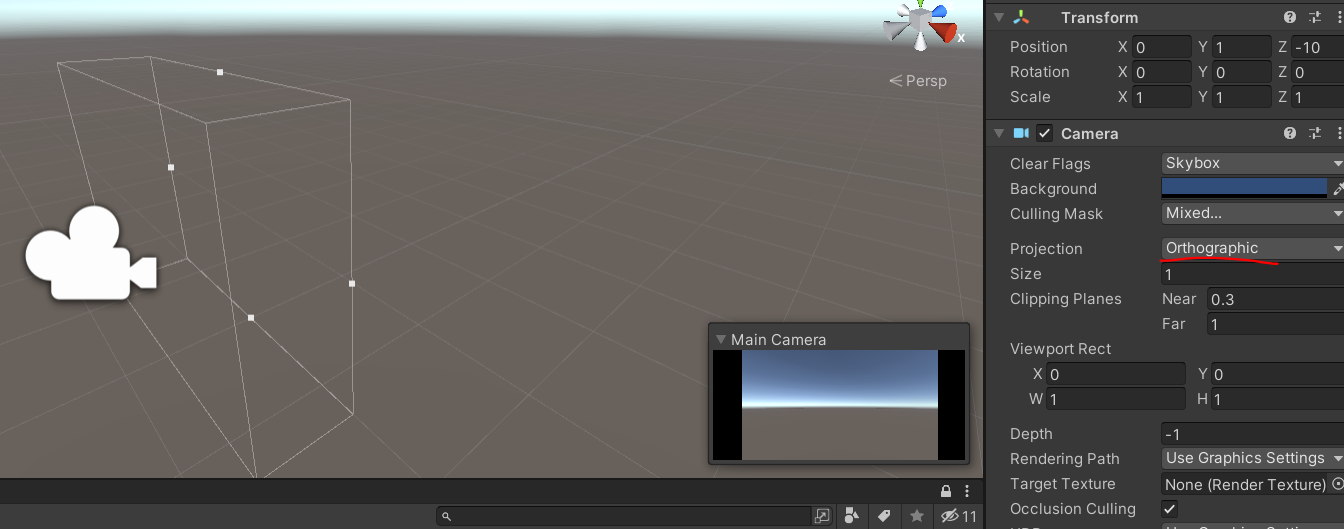The width and height of the screenshot is (1344, 529).
Task: Open the Clear Flags dropdown
Action: [1253, 163]
